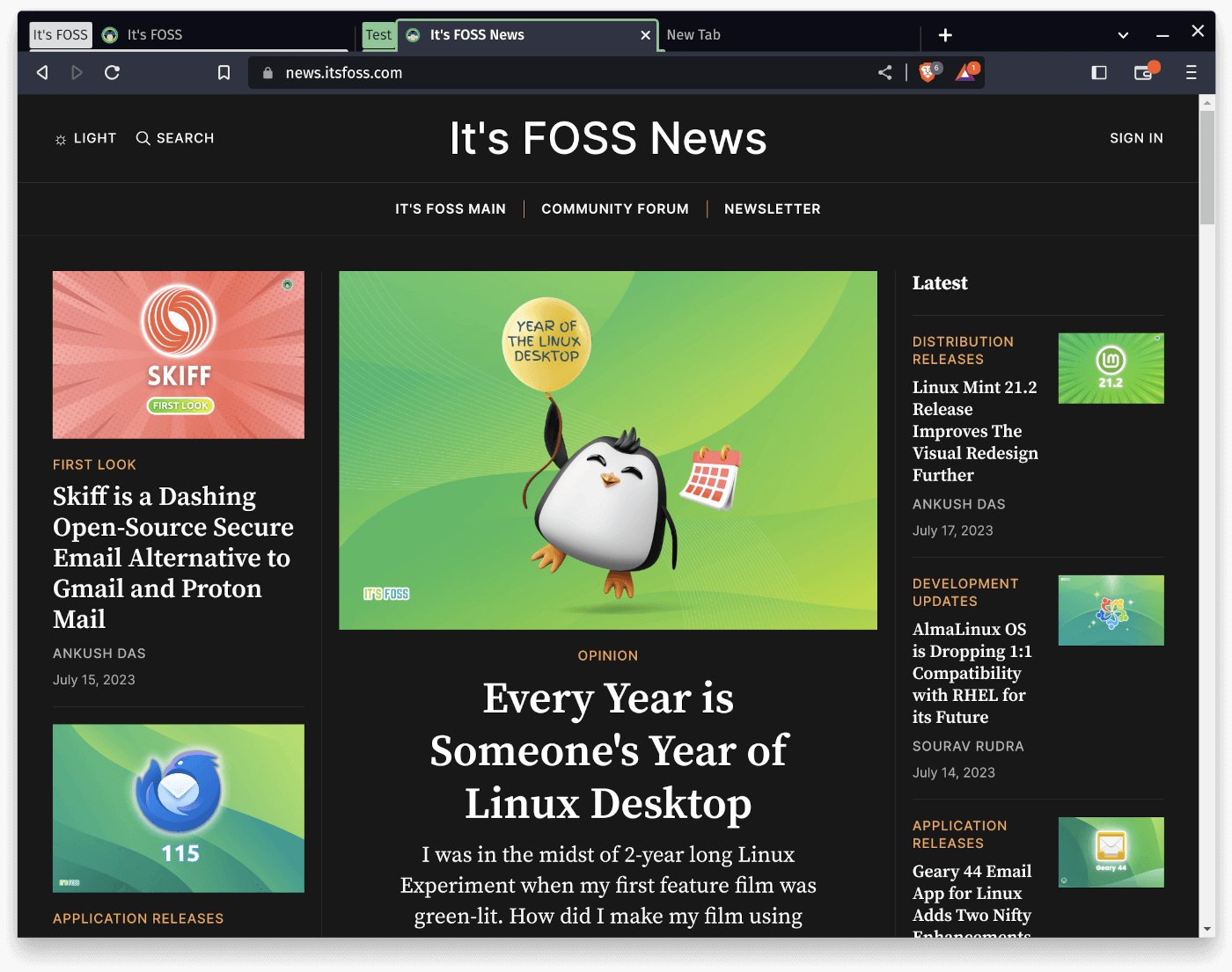The image size is (1232, 972).
Task: Open Brave Shields lion icon
Action: (x=929, y=72)
